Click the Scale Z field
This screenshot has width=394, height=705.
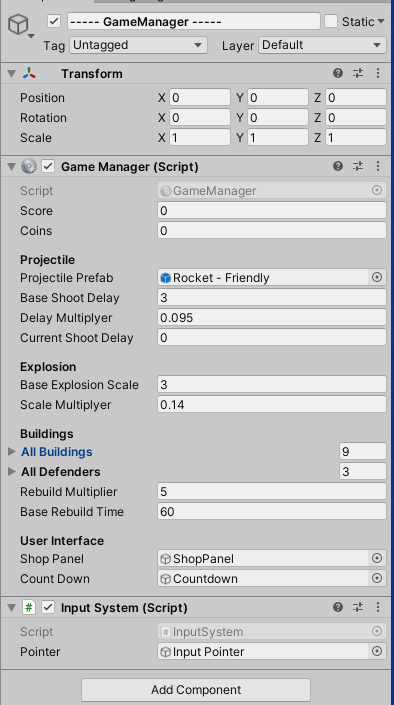355,138
